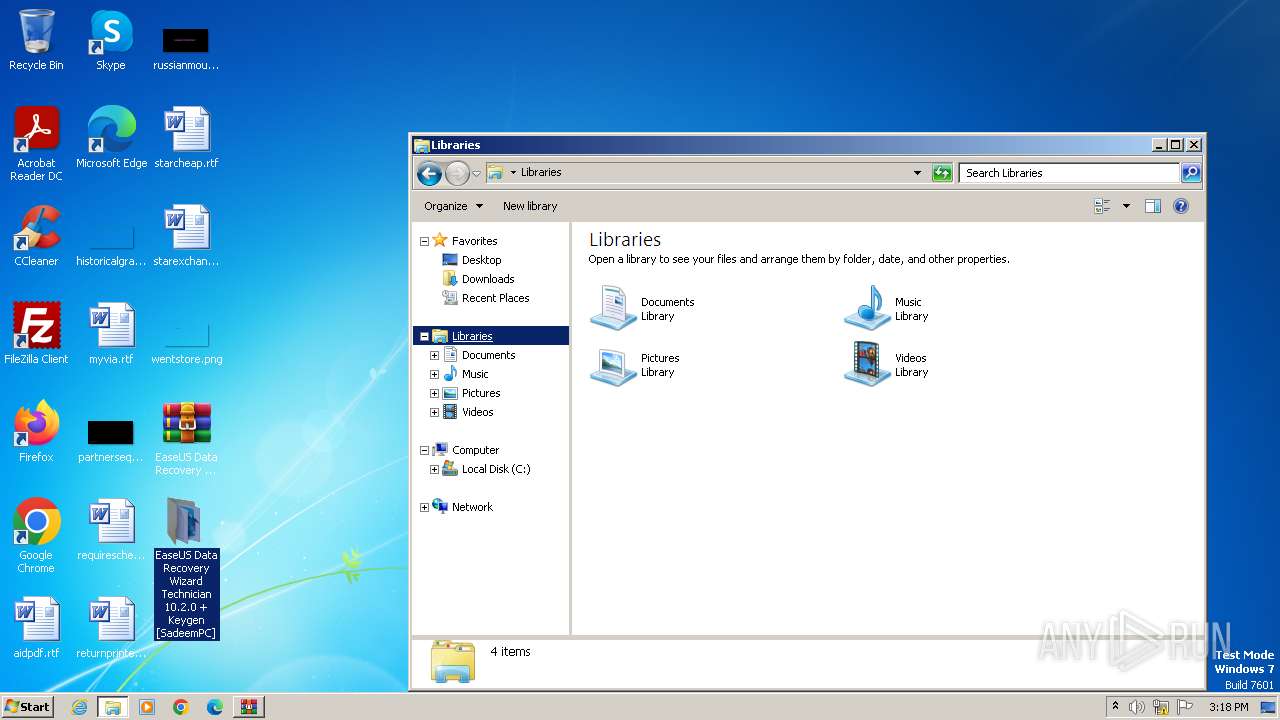Select Computer in navigation pane
The image size is (1280, 720).
click(475, 450)
